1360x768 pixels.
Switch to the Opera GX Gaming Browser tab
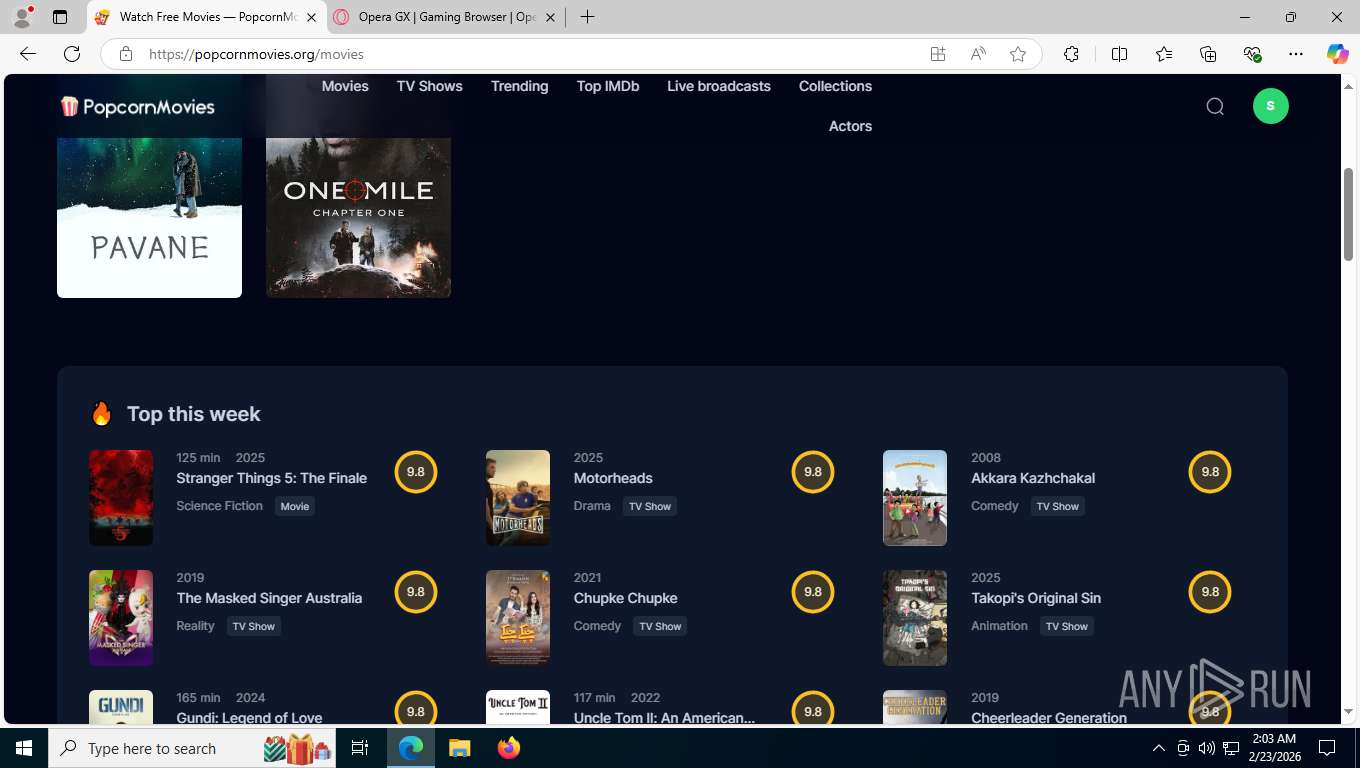click(x=445, y=17)
